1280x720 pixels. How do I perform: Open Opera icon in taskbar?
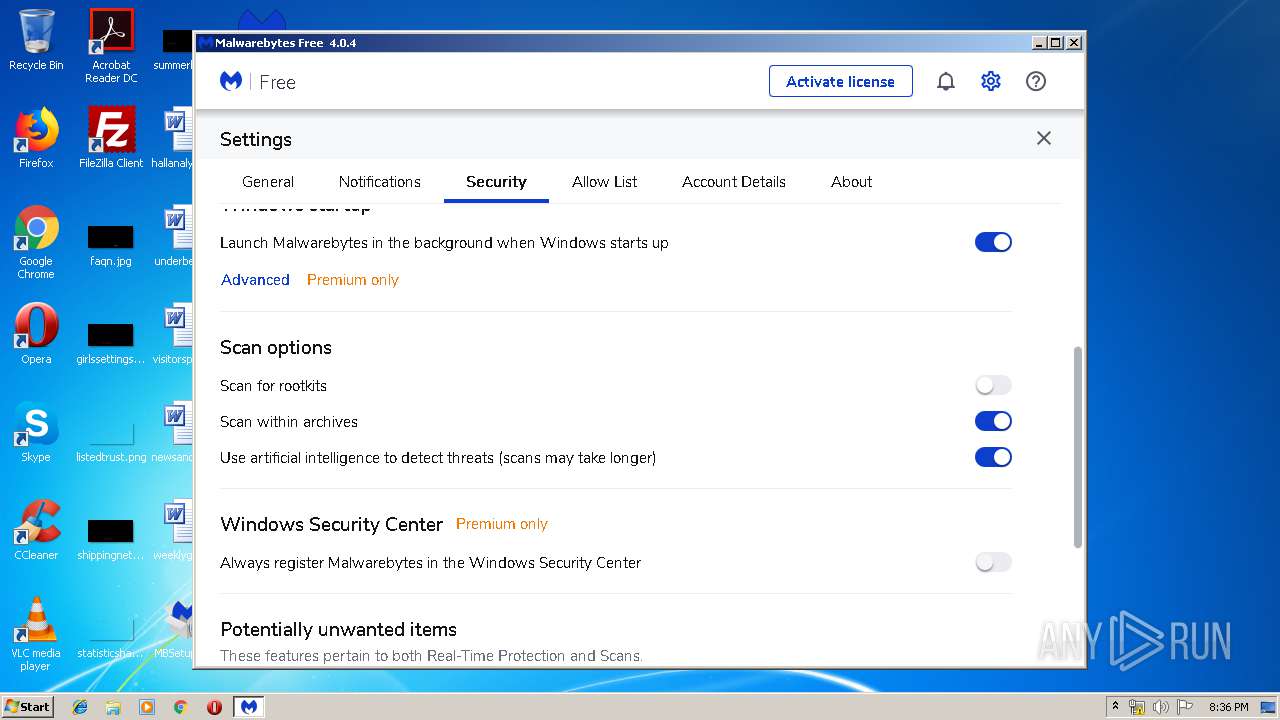coord(214,707)
